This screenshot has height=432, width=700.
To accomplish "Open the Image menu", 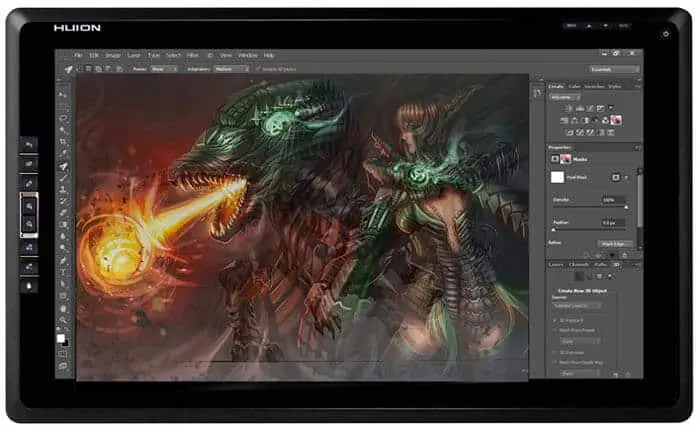I will coord(112,55).
